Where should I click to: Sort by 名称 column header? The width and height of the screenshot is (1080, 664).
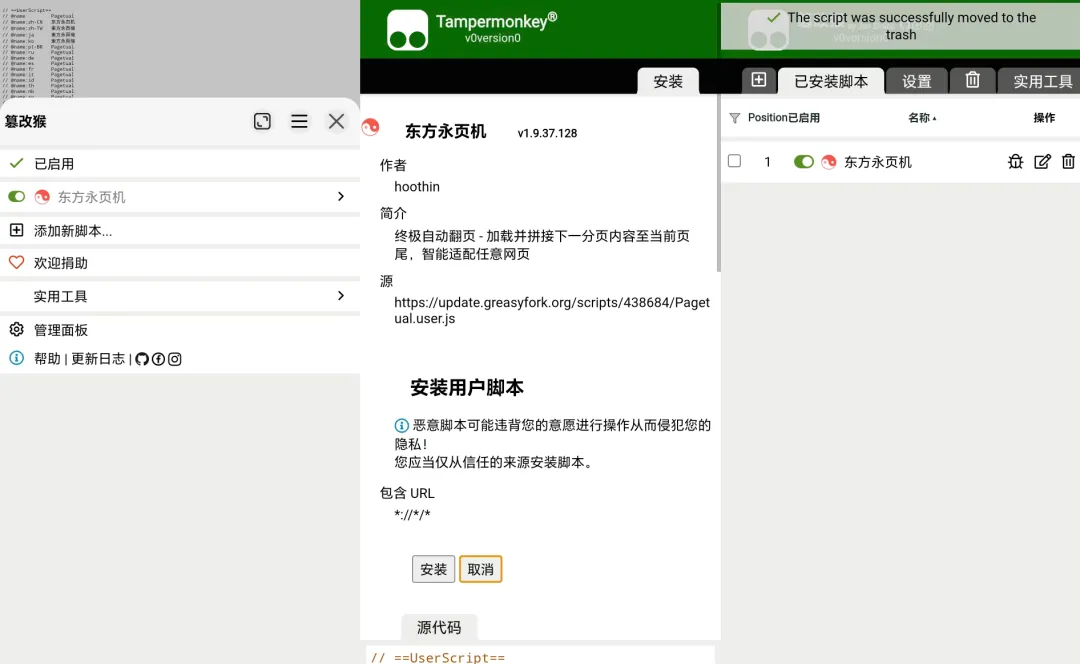click(x=922, y=118)
